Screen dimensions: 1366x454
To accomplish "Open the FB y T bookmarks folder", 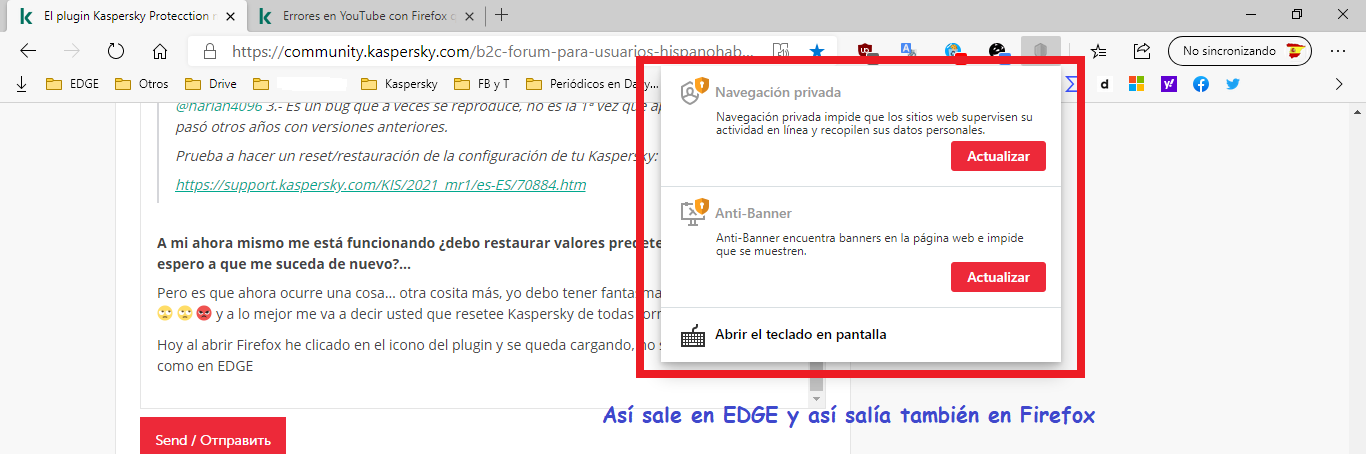I will [x=482, y=84].
